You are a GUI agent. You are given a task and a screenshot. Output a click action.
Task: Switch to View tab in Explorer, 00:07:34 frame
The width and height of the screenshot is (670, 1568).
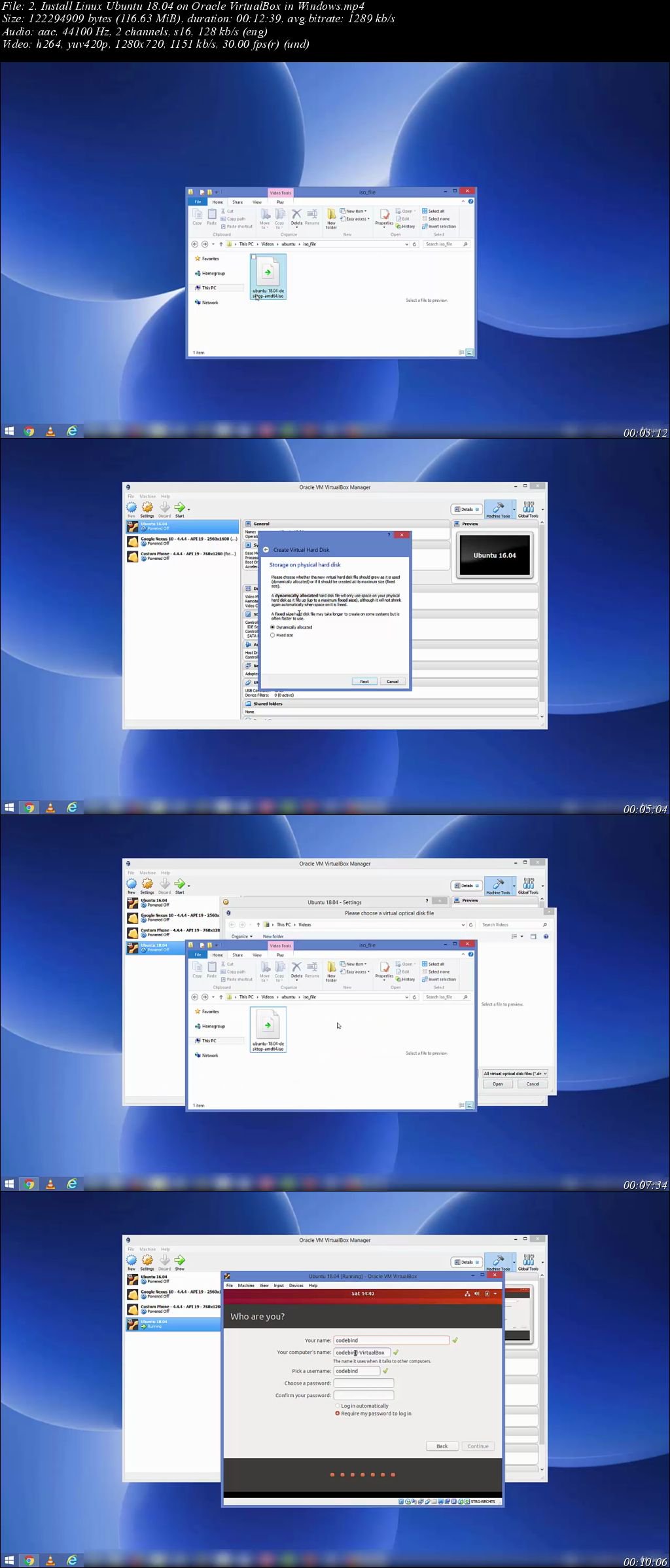coord(257,955)
